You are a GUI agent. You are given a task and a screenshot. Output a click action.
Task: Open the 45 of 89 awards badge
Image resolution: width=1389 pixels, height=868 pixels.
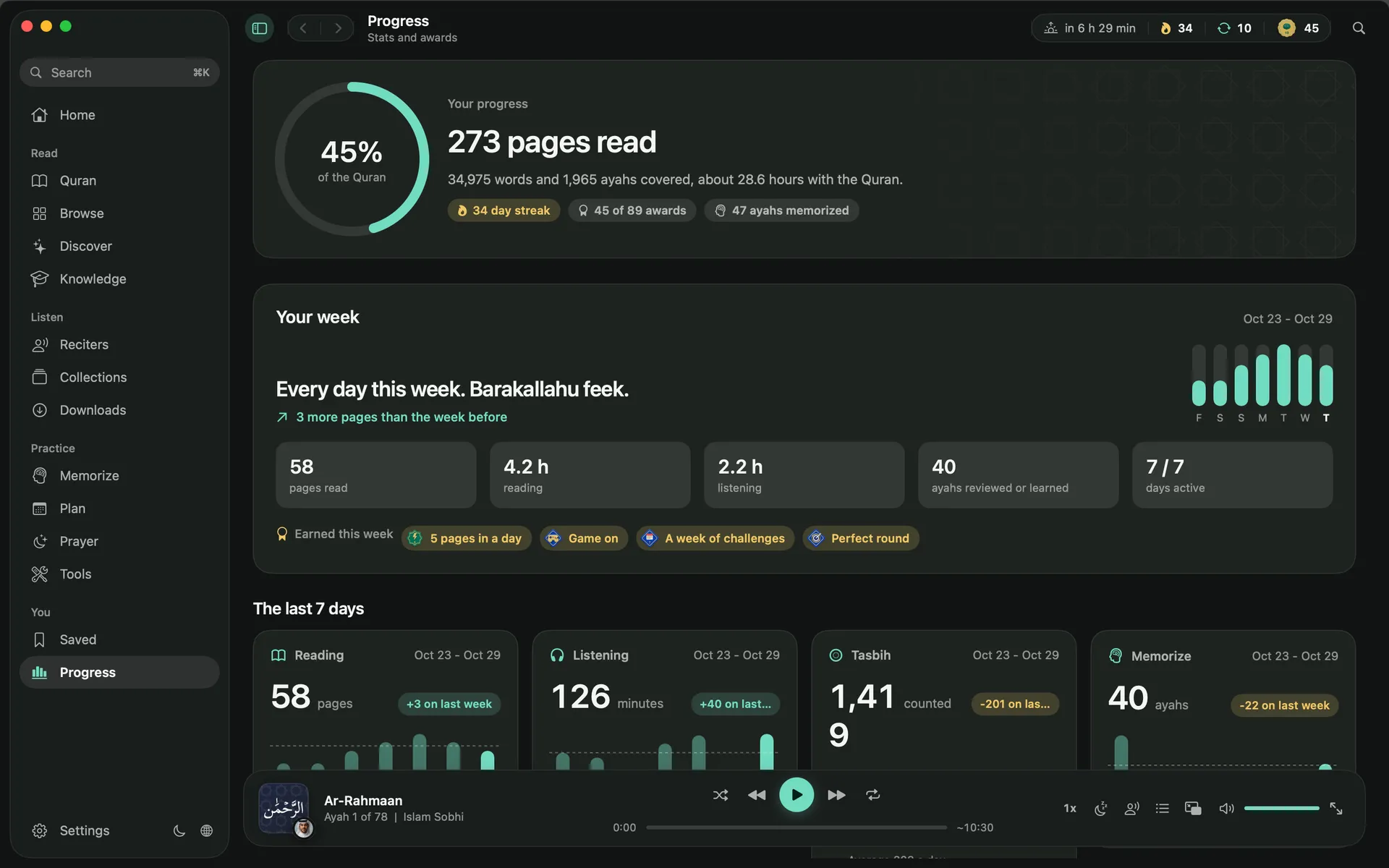pos(632,210)
